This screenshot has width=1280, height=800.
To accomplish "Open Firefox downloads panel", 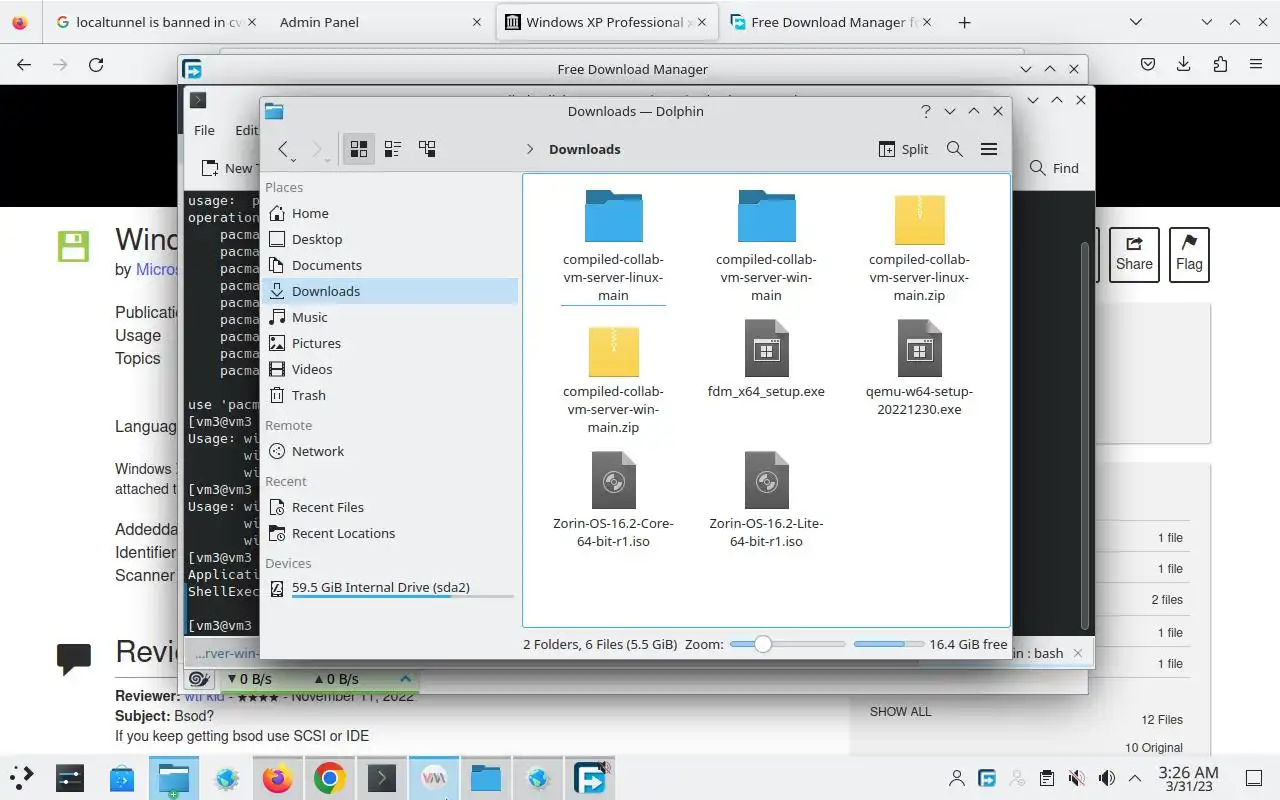I will pyautogui.click(x=1184, y=64).
